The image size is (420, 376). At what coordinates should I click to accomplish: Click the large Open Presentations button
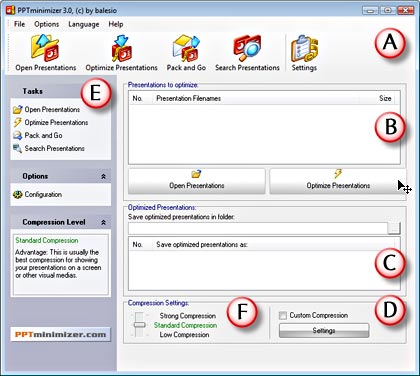(x=197, y=181)
